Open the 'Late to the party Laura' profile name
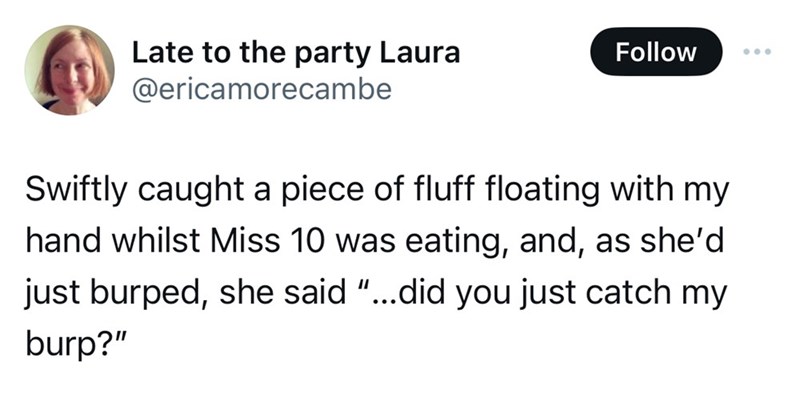The height and width of the screenshot is (394, 800). [295, 53]
